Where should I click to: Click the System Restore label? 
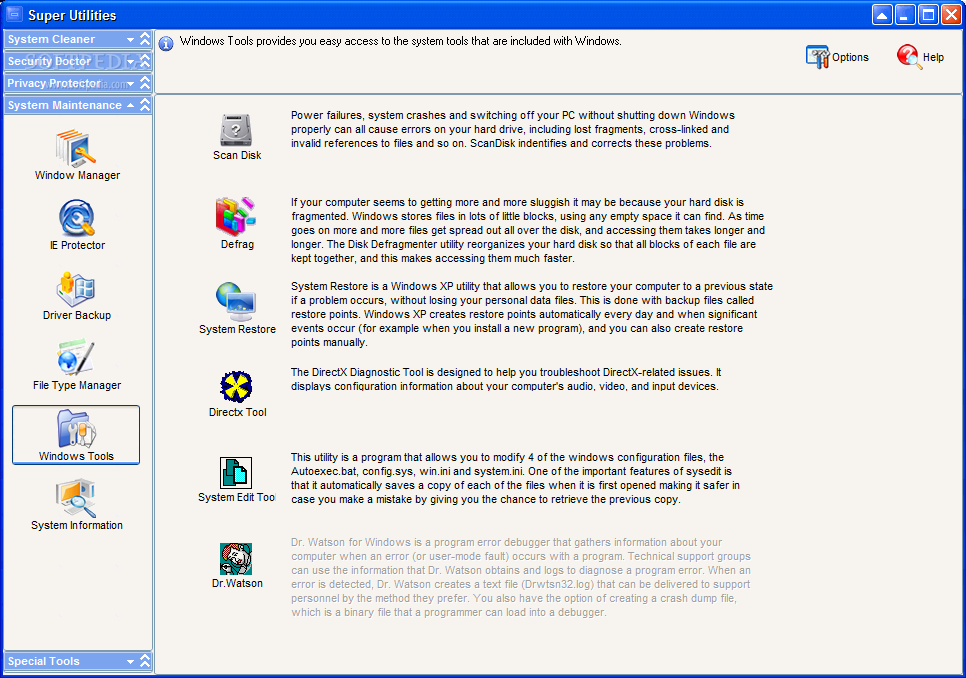(x=237, y=329)
